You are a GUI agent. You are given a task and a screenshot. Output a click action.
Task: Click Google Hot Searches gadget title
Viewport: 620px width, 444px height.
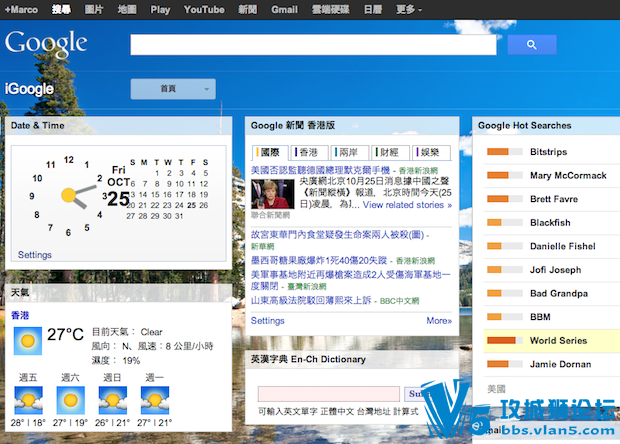point(524,126)
